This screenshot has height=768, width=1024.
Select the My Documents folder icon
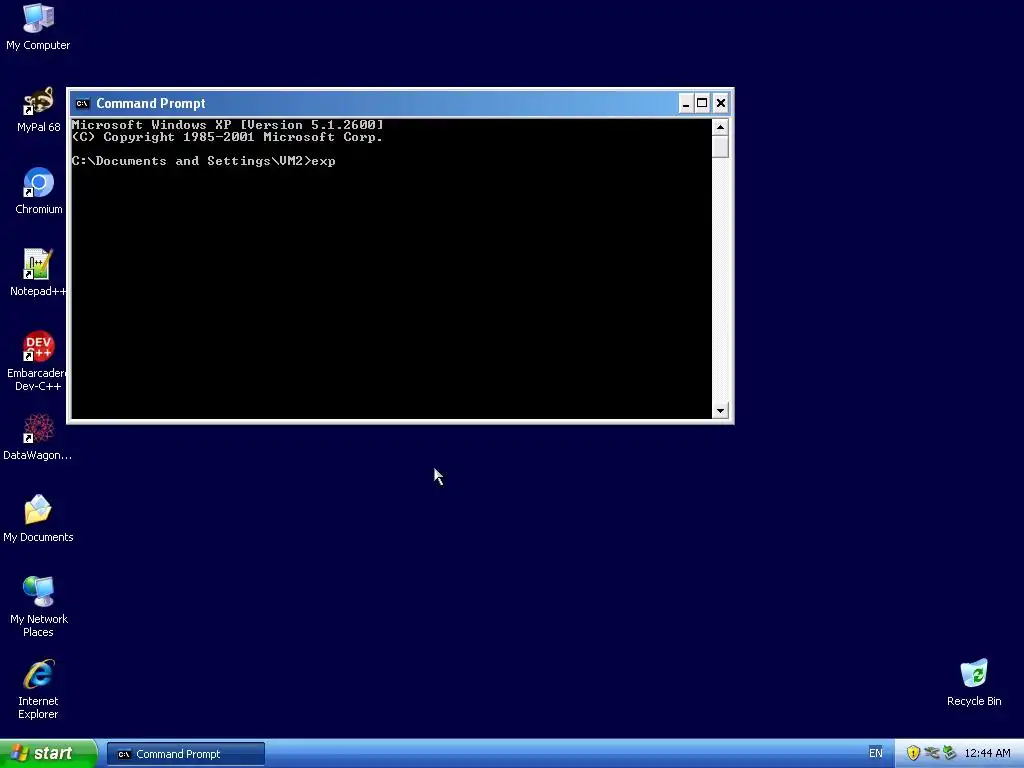(x=38, y=519)
